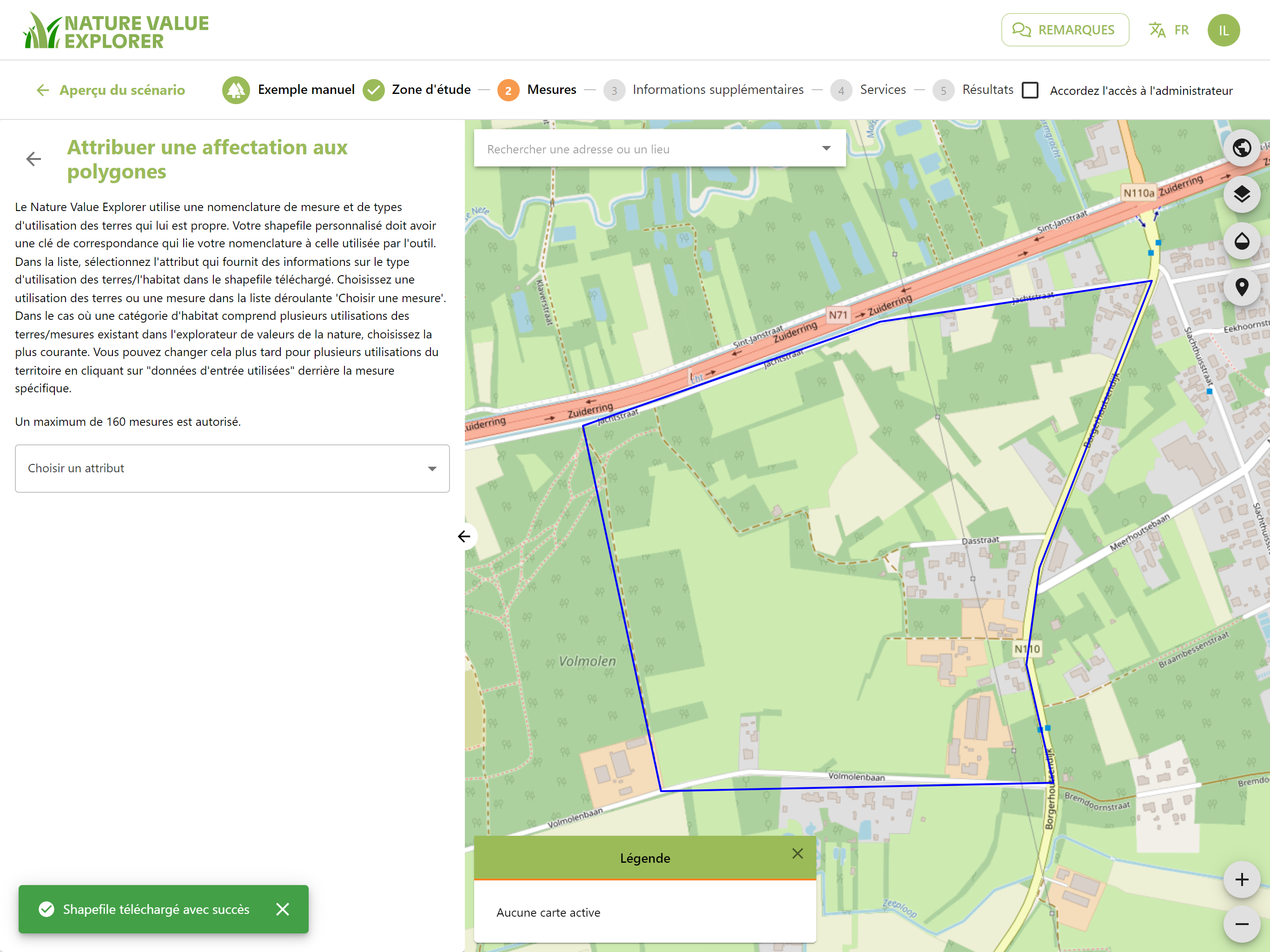Click the Nature Value Explorer logo
The width and height of the screenshot is (1270, 952).
(116, 30)
